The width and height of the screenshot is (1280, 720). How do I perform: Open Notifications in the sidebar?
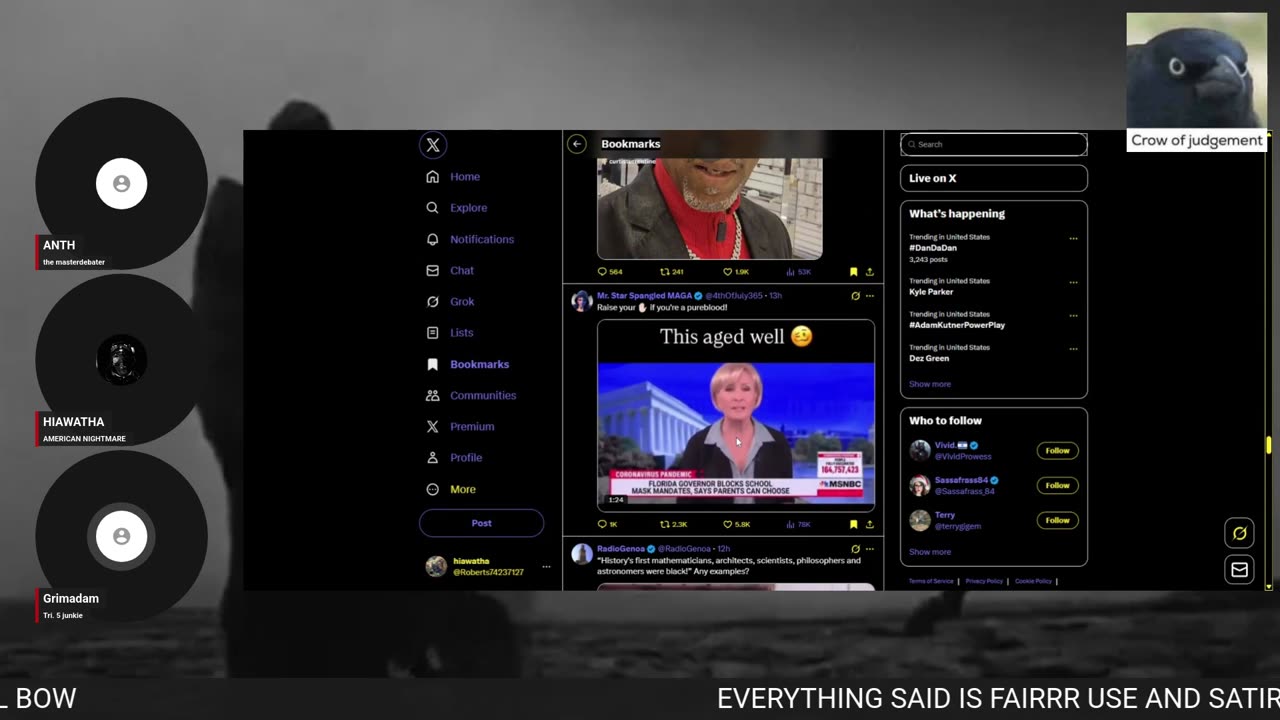point(470,239)
